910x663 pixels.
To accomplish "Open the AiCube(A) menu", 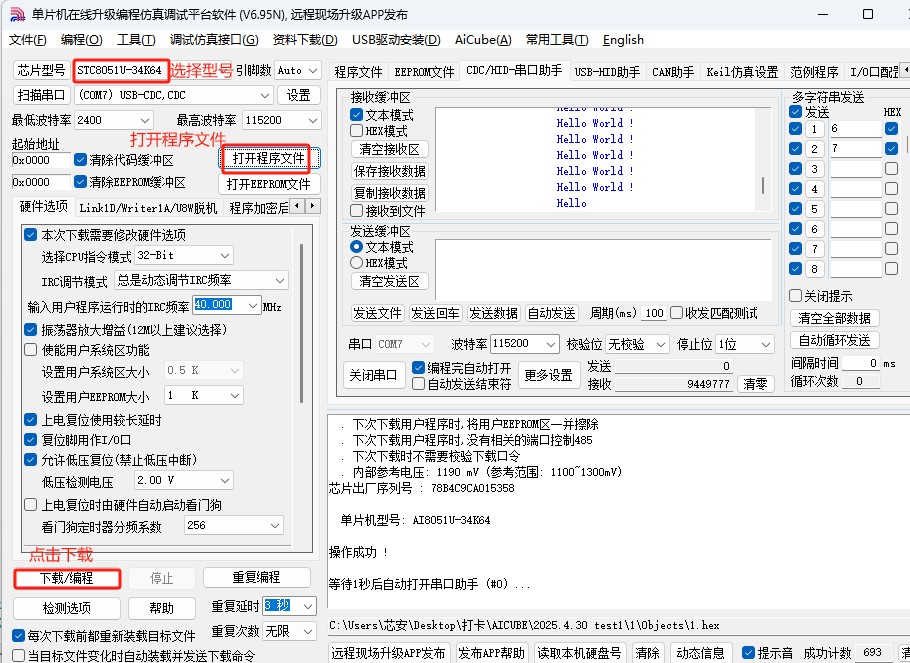I will tap(483, 39).
